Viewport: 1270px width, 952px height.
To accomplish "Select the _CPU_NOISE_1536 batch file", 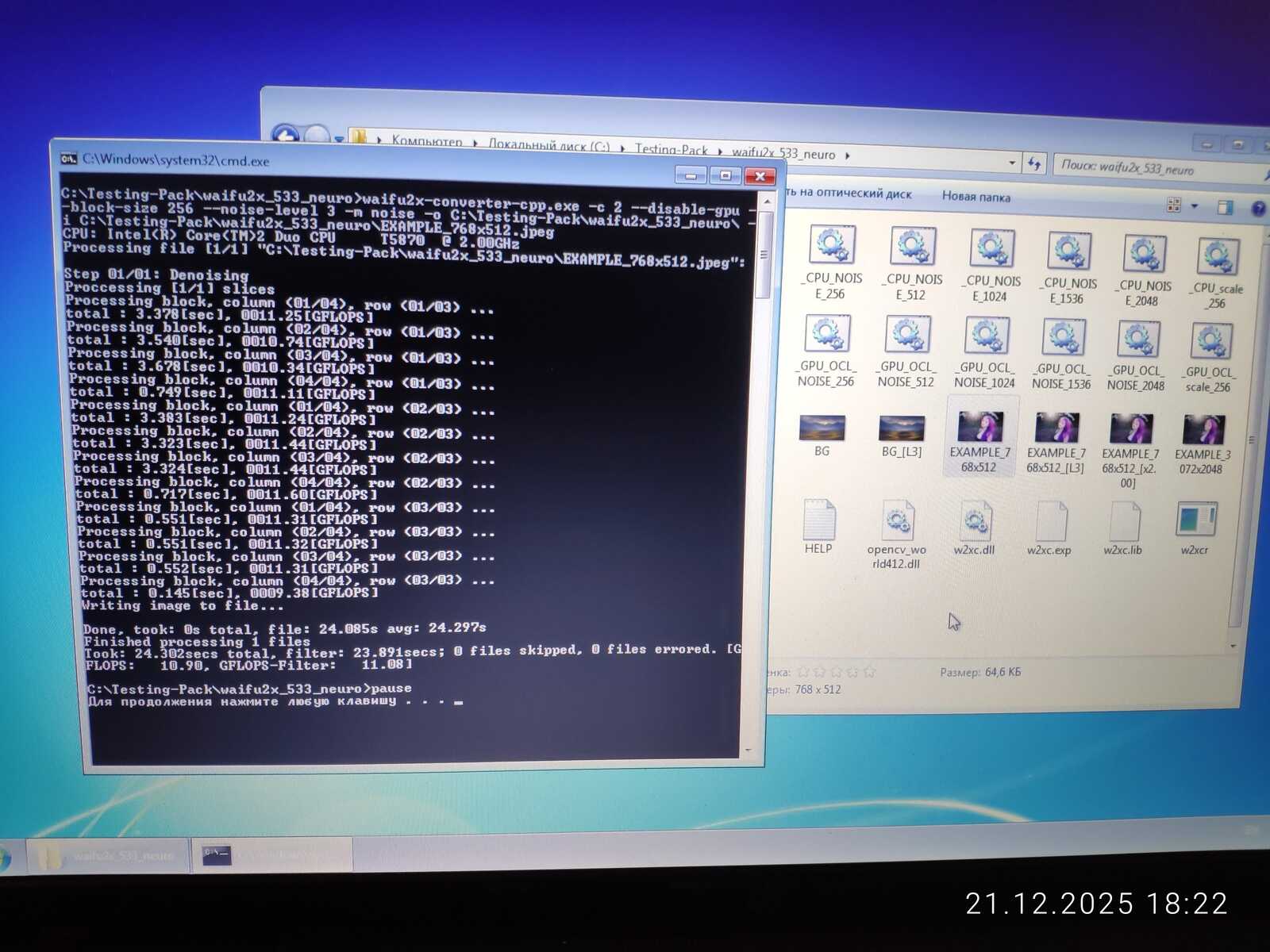I will tap(1068, 268).
